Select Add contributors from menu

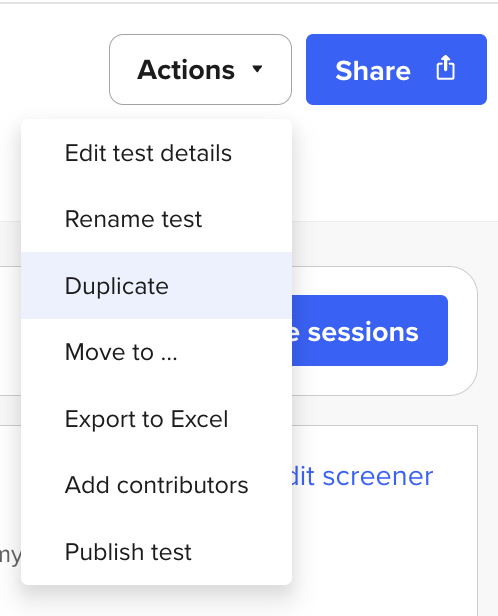coord(156,485)
